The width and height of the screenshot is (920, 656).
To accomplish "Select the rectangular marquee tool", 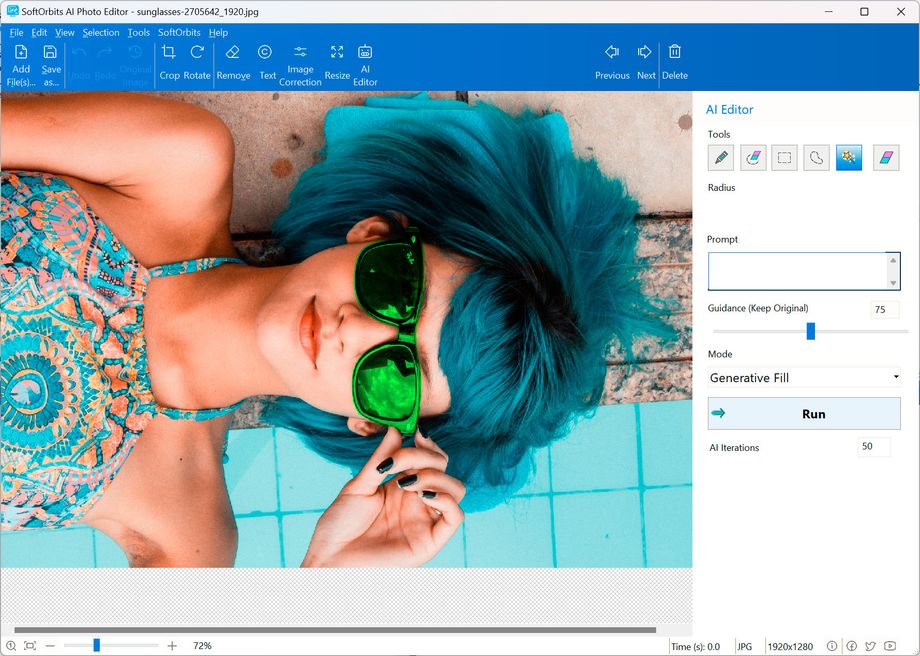I will pyautogui.click(x=785, y=158).
